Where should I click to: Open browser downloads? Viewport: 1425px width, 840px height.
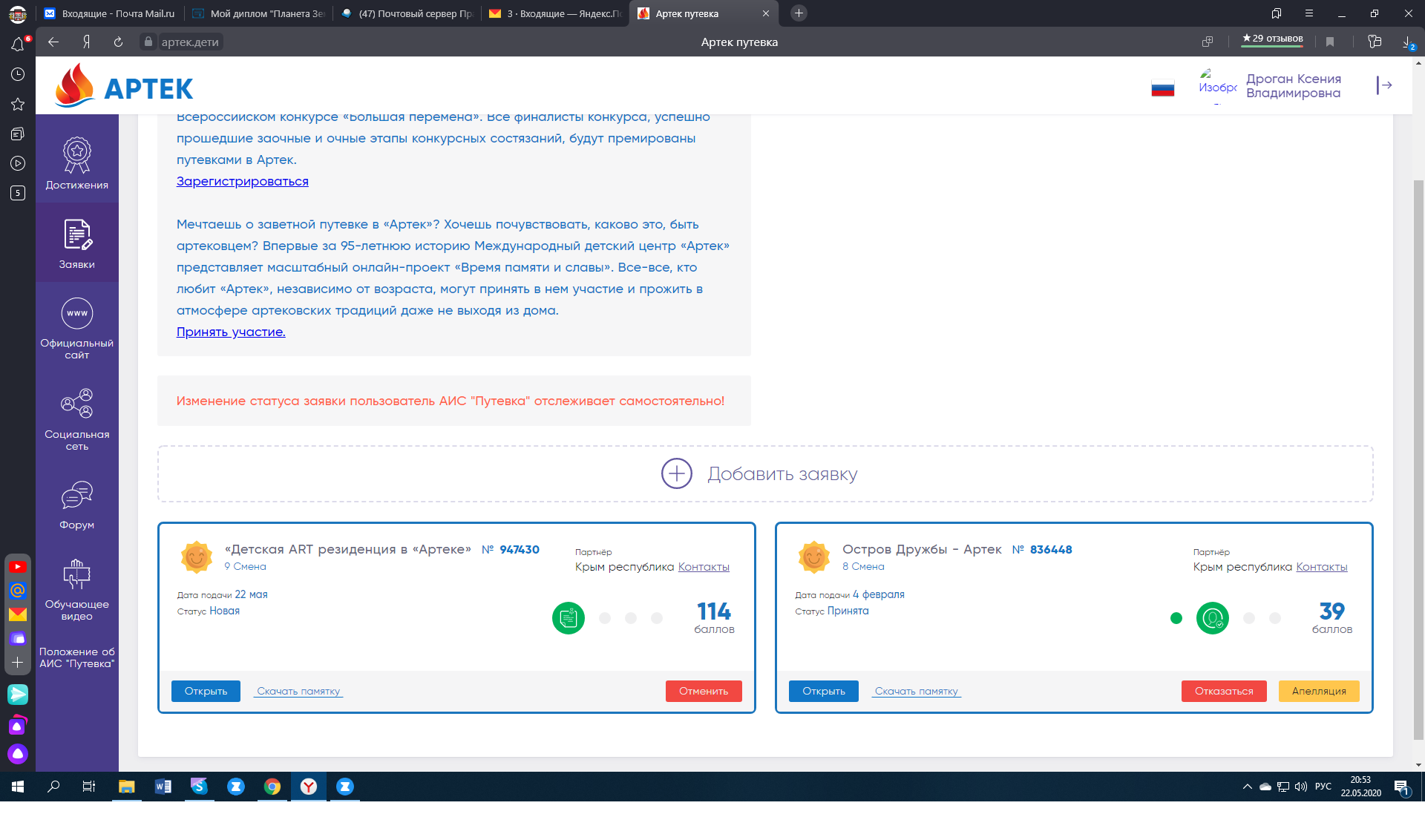click(x=1408, y=42)
